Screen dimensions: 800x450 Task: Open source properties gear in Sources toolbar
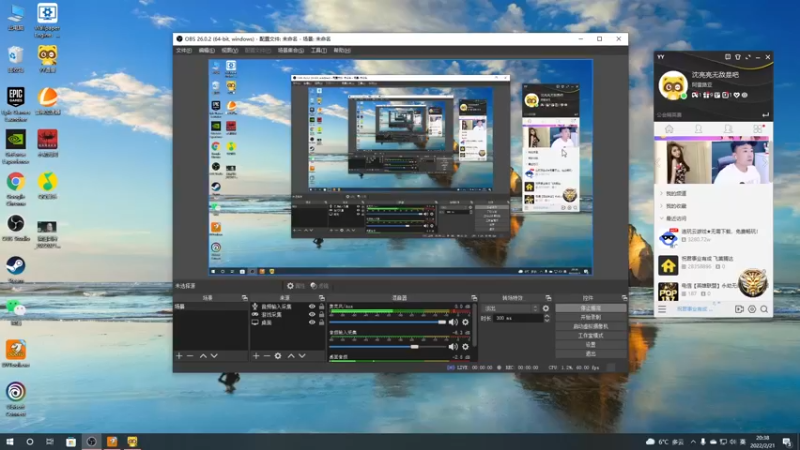pos(278,356)
